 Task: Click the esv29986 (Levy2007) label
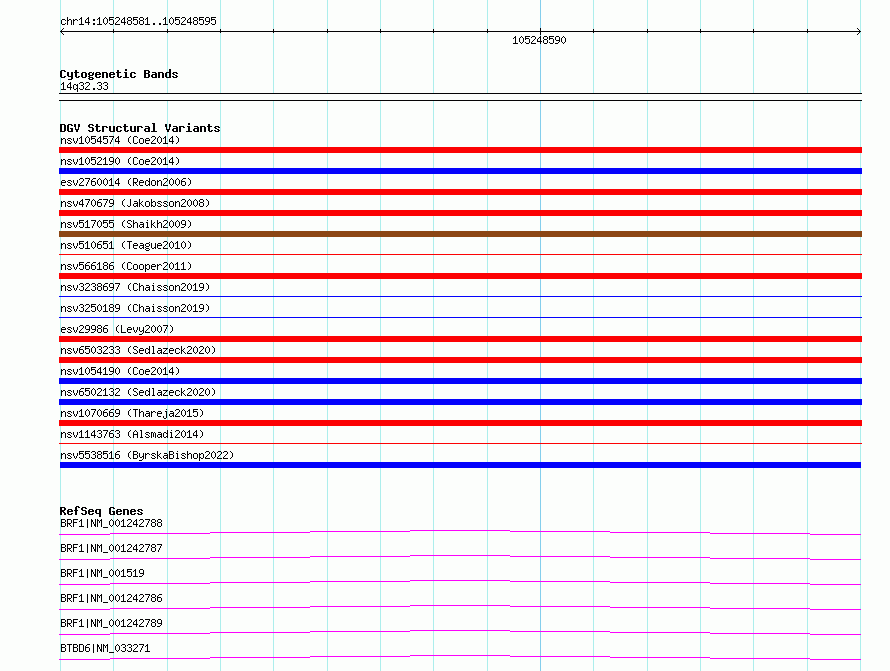pos(117,329)
